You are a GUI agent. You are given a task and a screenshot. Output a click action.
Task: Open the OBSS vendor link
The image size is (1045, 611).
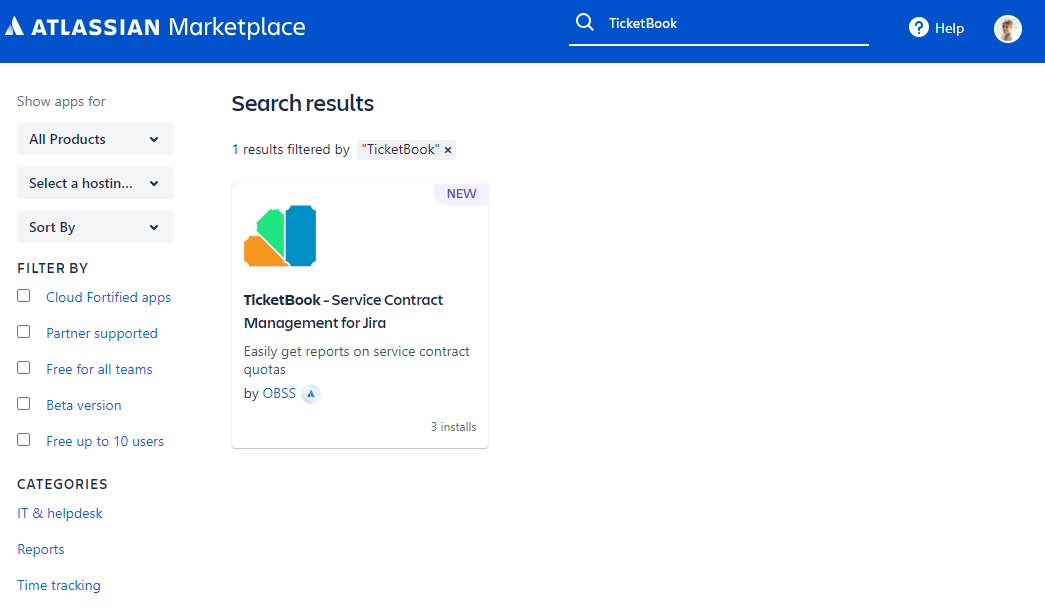[x=279, y=394]
